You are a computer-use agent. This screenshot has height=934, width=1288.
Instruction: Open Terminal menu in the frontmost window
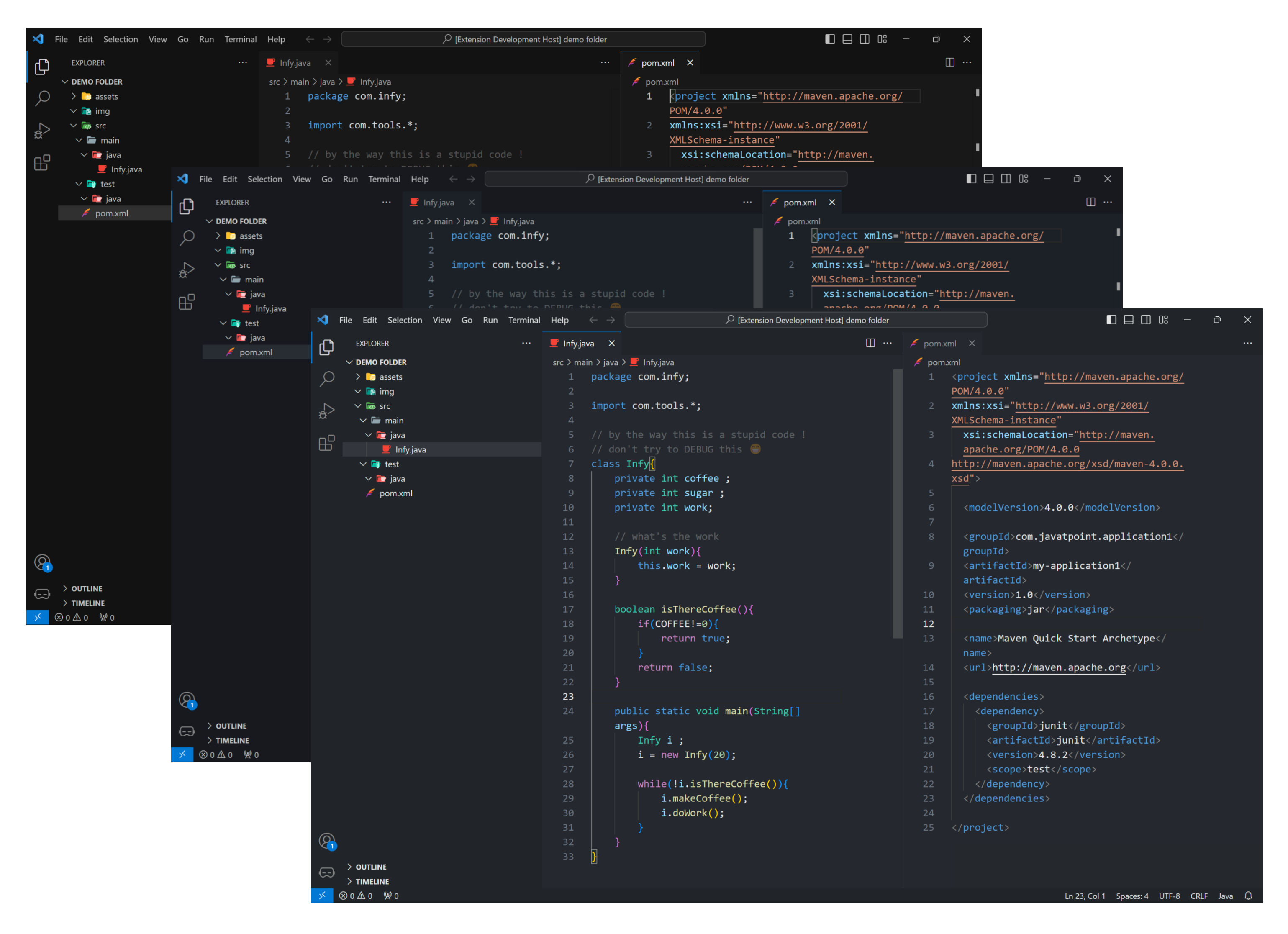[x=523, y=320]
